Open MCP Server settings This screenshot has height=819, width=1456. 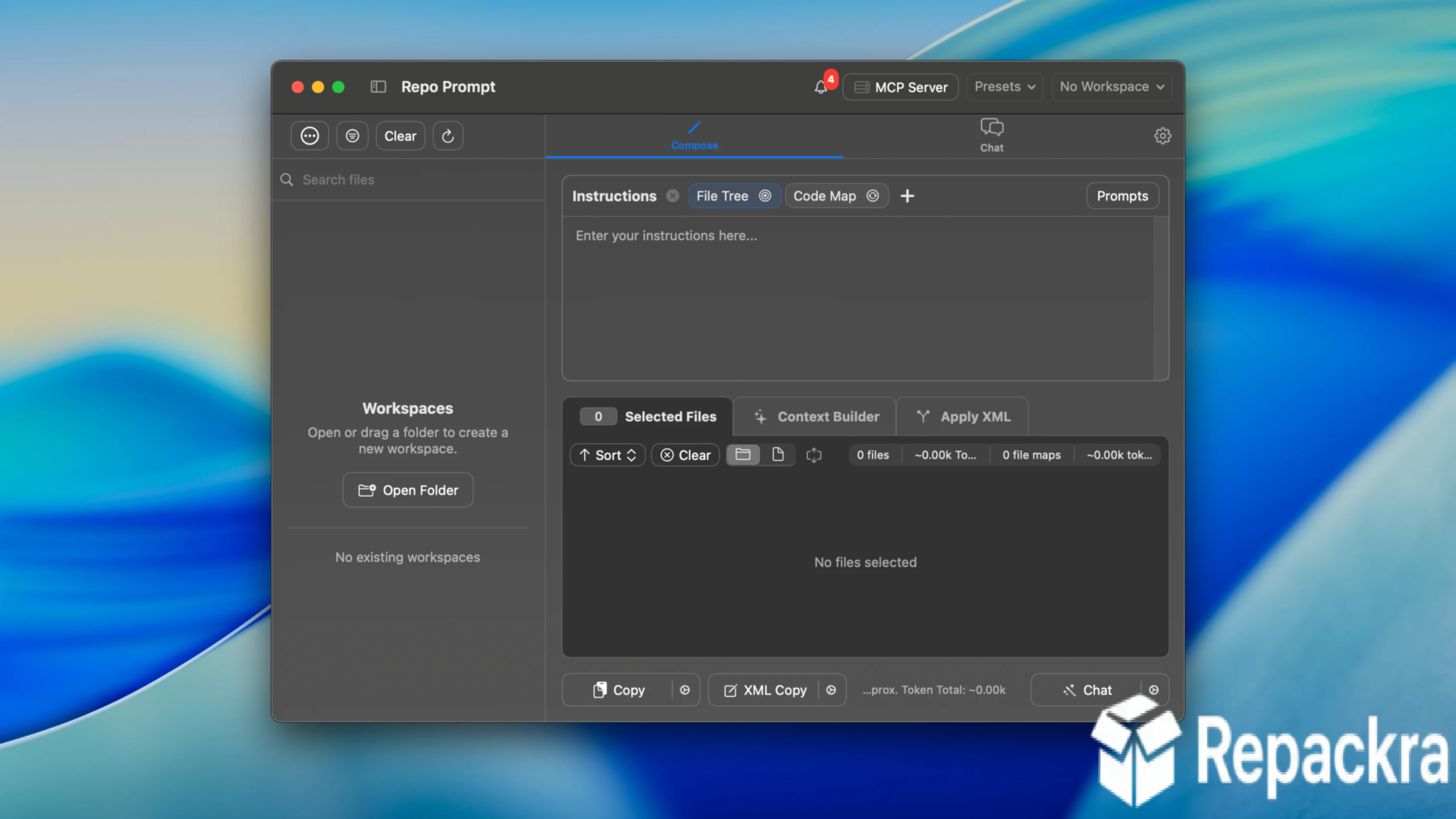coord(901,87)
